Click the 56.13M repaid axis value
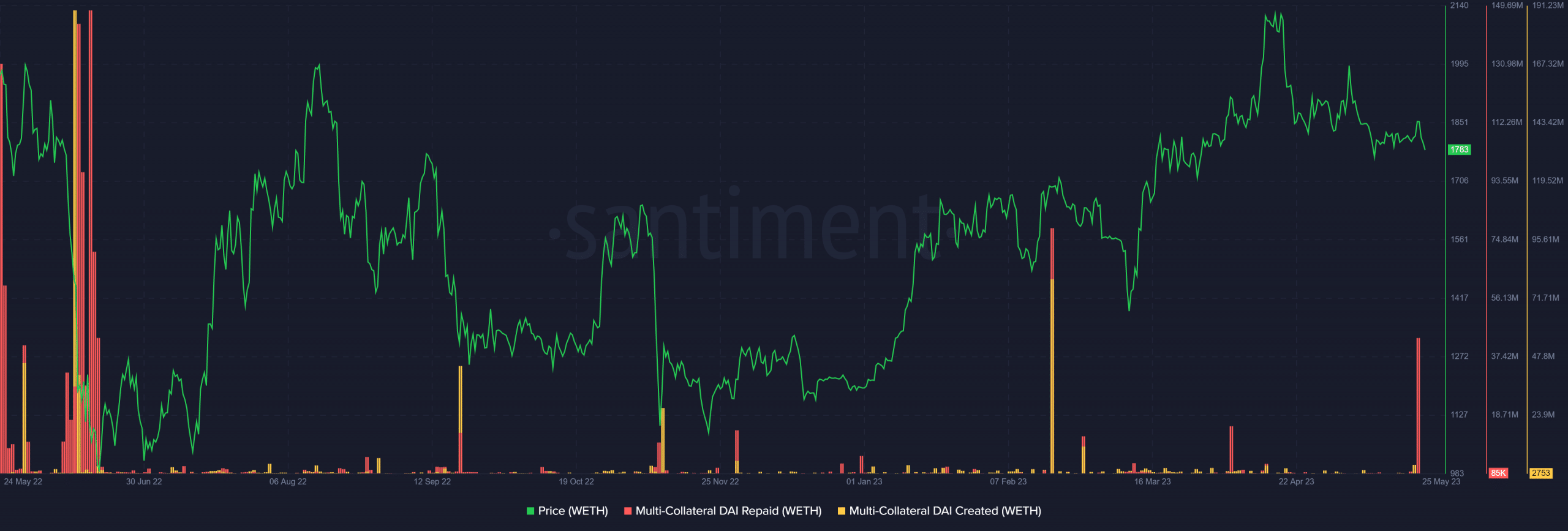1568x531 pixels. (x=1505, y=298)
